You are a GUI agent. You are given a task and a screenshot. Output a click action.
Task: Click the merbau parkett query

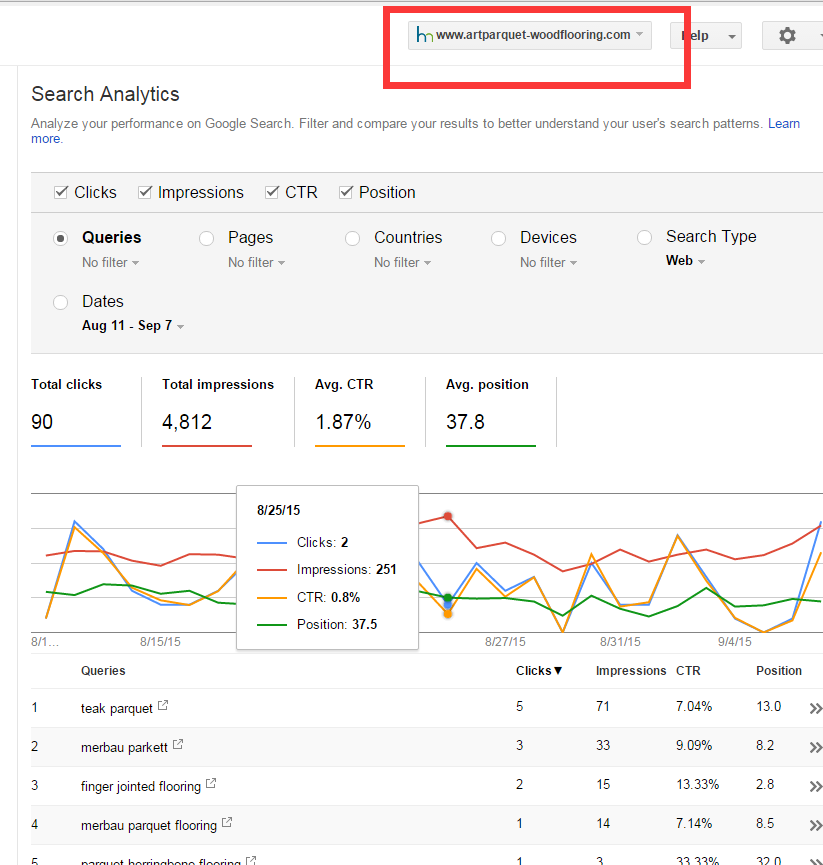tap(124, 747)
